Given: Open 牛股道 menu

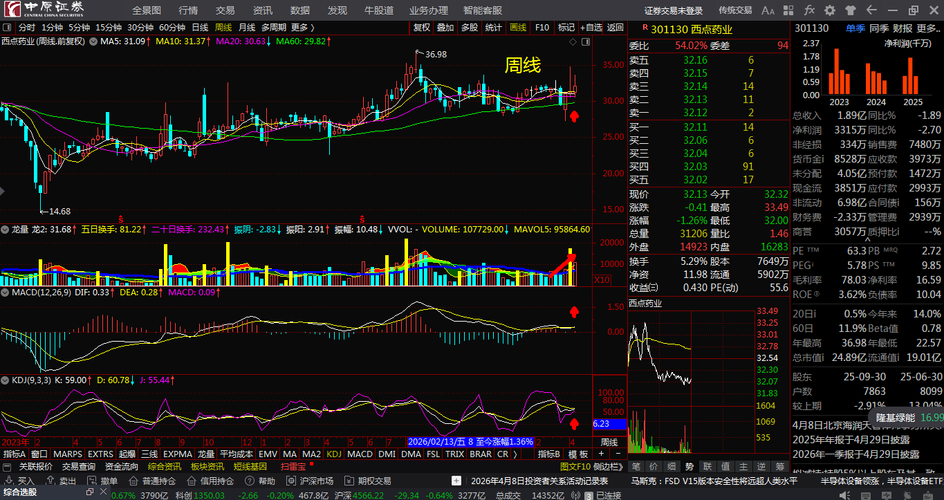Looking at the screenshot, I should [379, 10].
